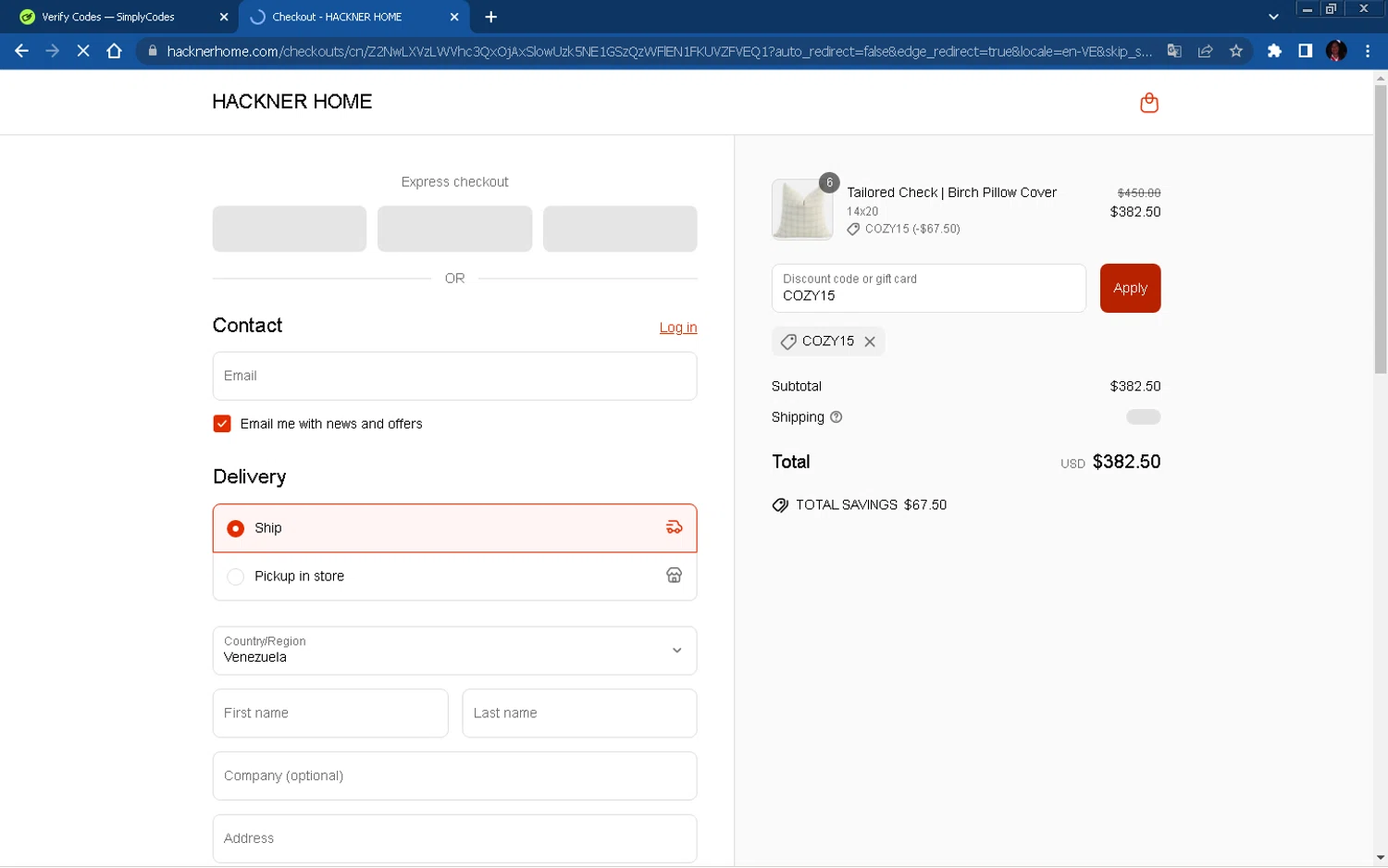Screen dimensions: 1388x868
Task: Open the Chrome three-dot menu
Action: click(1367, 51)
